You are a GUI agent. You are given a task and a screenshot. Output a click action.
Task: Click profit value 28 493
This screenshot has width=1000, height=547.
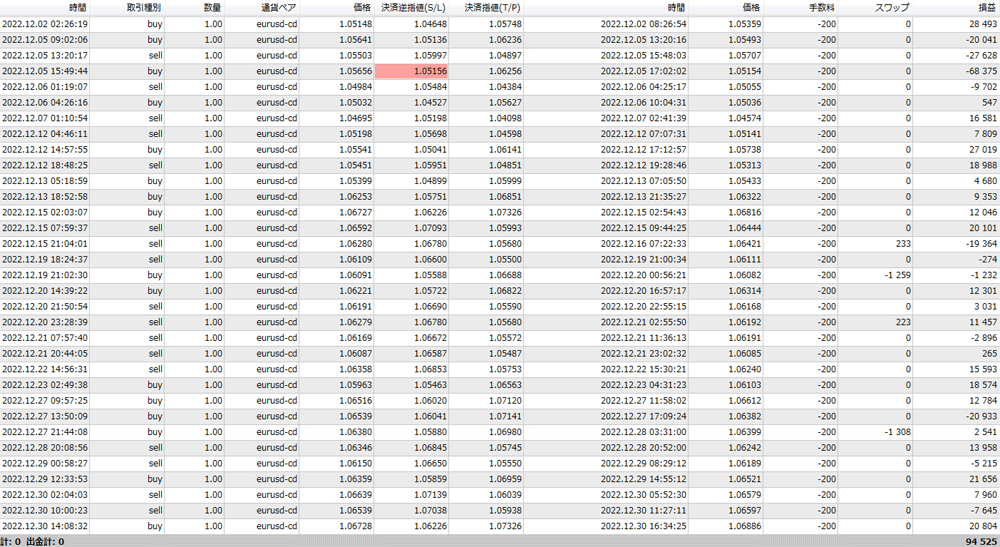(983, 24)
